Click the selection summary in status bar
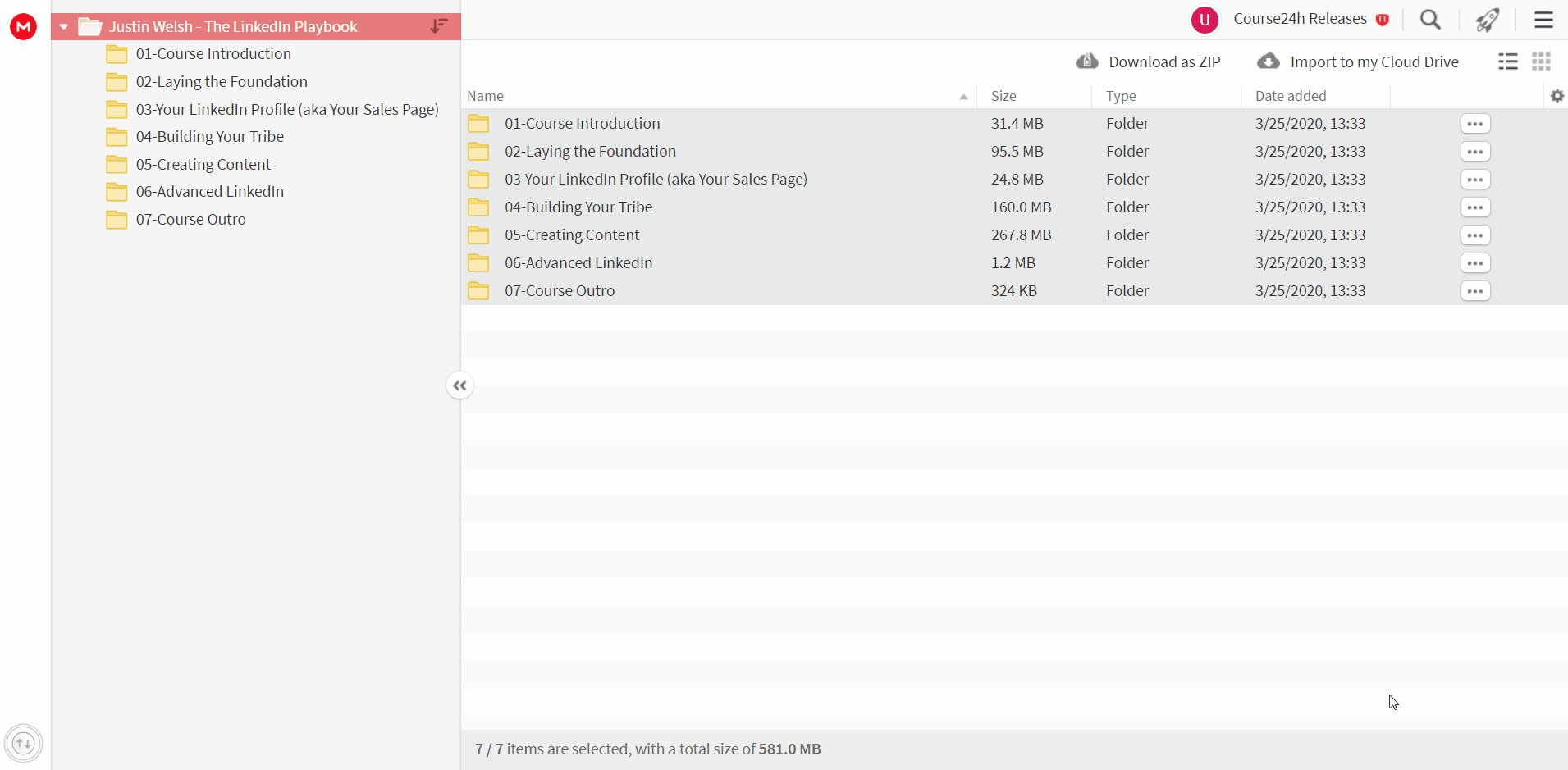The height and width of the screenshot is (770, 1568). point(648,749)
